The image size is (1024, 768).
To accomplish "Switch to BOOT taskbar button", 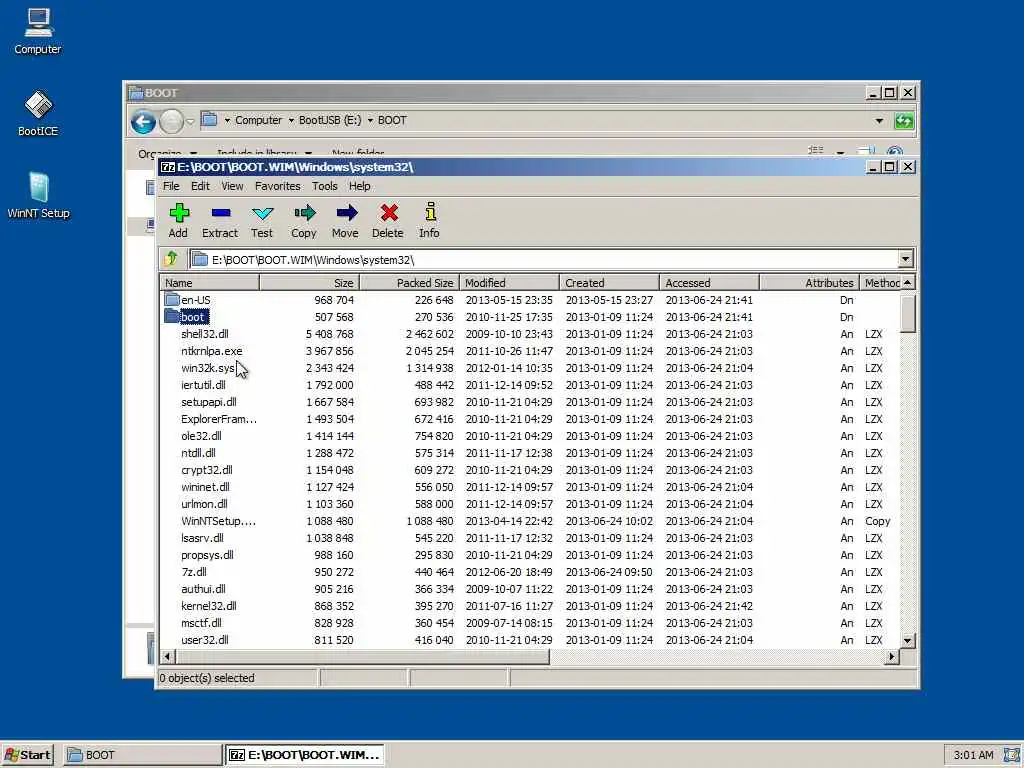I will (143, 755).
